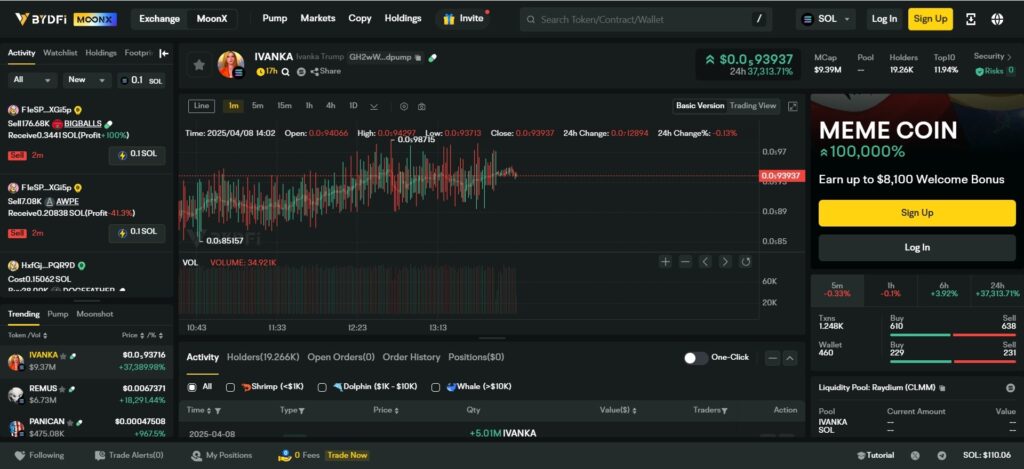Take a chart snapshot with the camera icon
1024x469 pixels.
(422, 106)
